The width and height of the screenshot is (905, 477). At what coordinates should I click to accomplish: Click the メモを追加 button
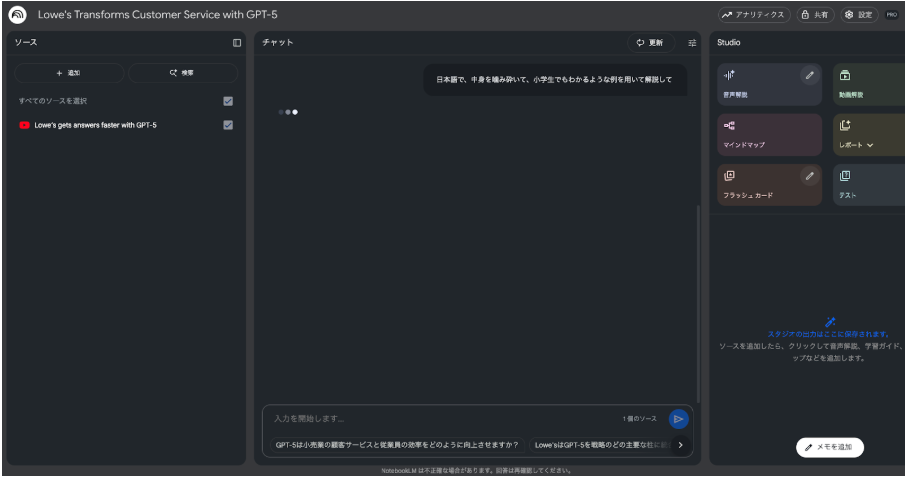pos(830,448)
